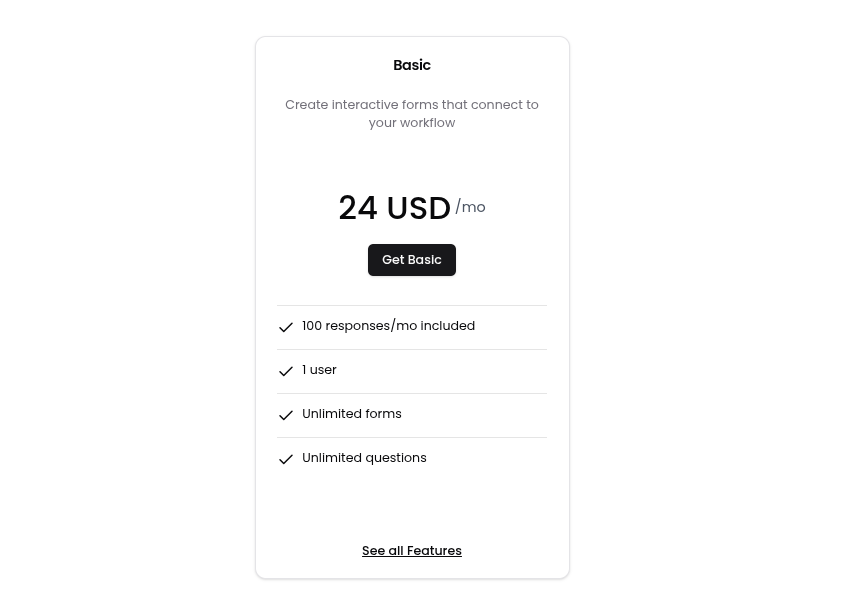This screenshot has width=851, height=610.
Task: Click the divider above feature list
Action: [412, 305]
